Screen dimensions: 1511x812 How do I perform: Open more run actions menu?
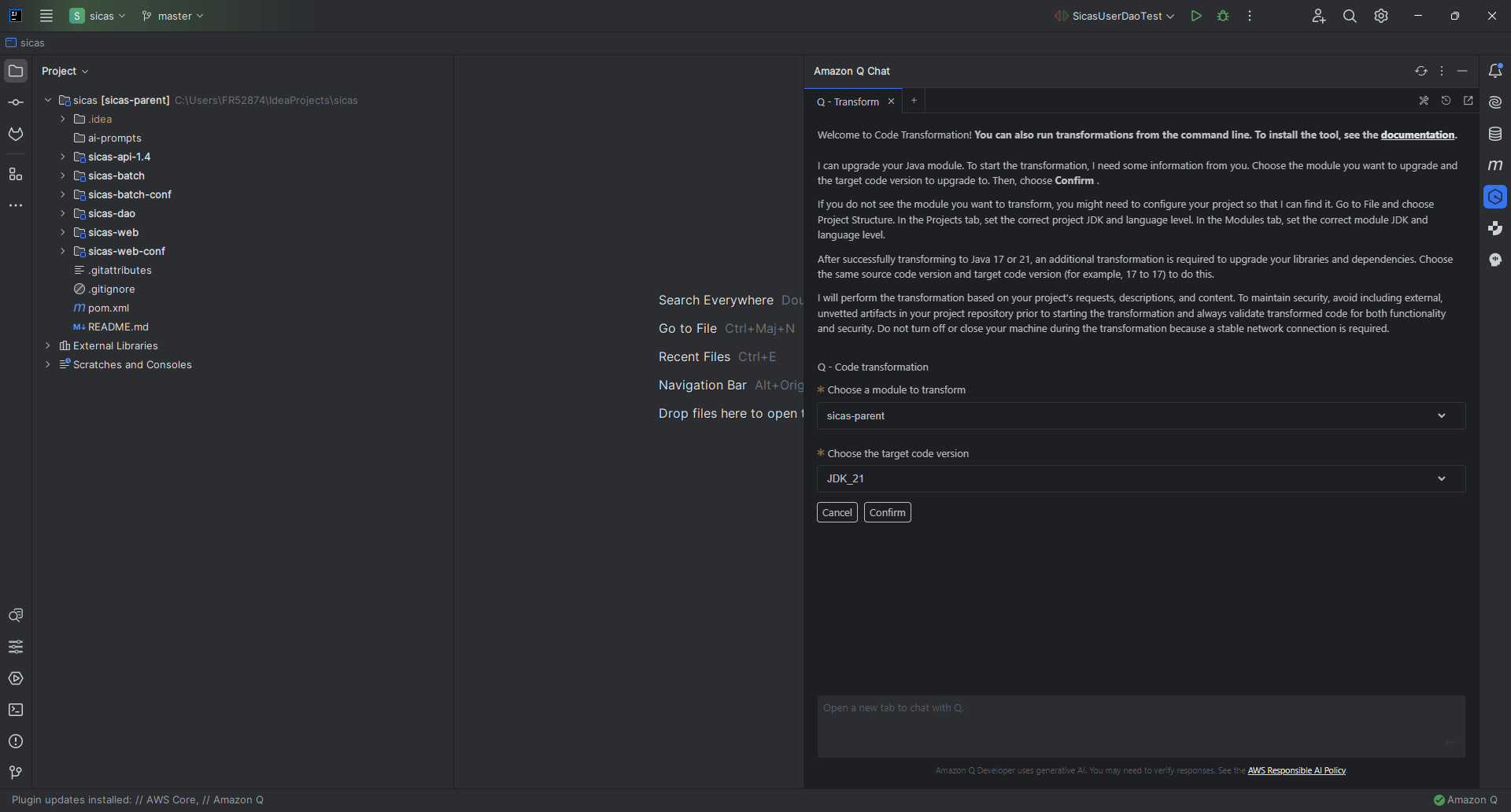1250,16
